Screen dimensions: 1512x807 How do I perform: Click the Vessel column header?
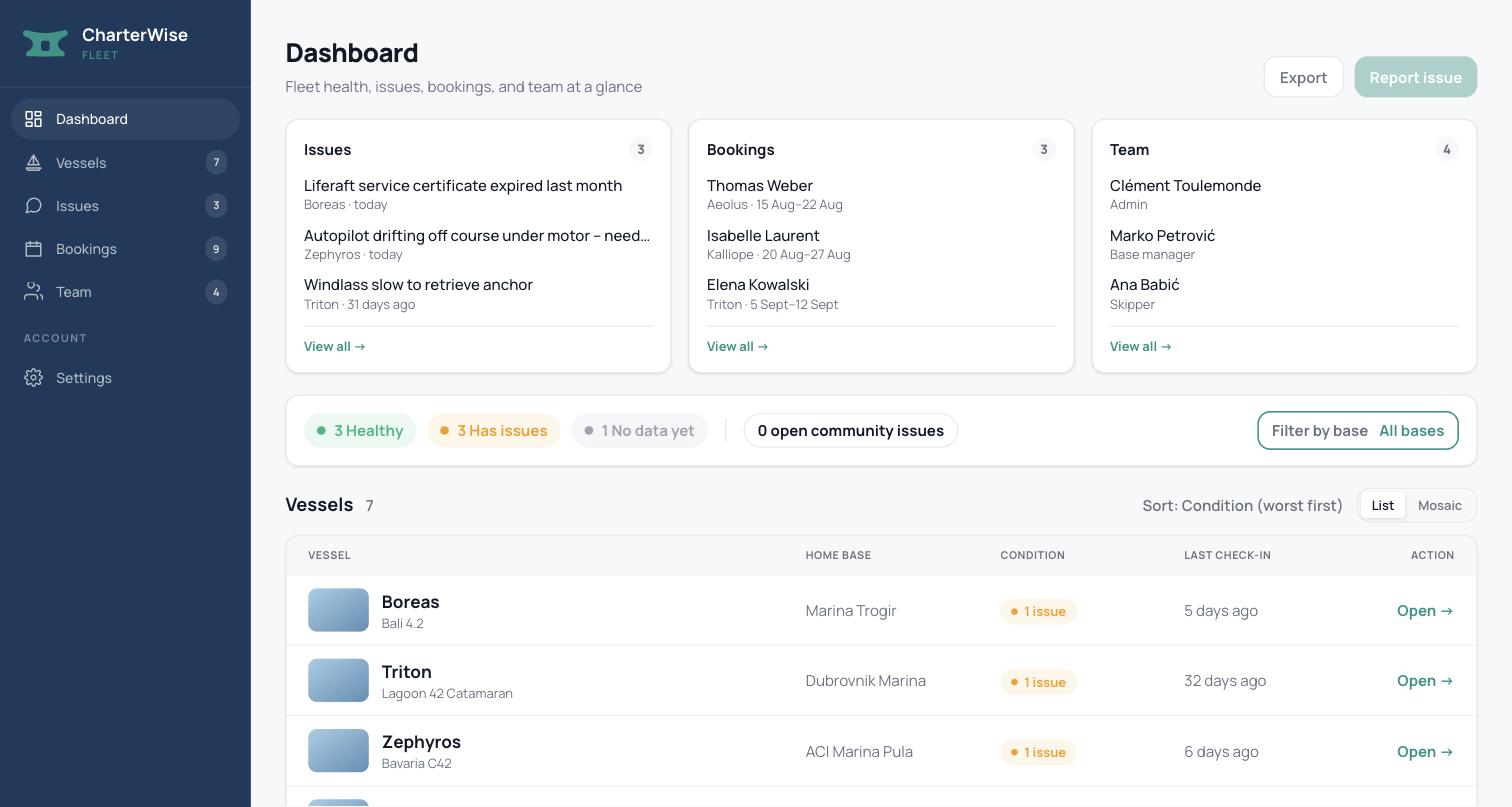[x=329, y=555]
